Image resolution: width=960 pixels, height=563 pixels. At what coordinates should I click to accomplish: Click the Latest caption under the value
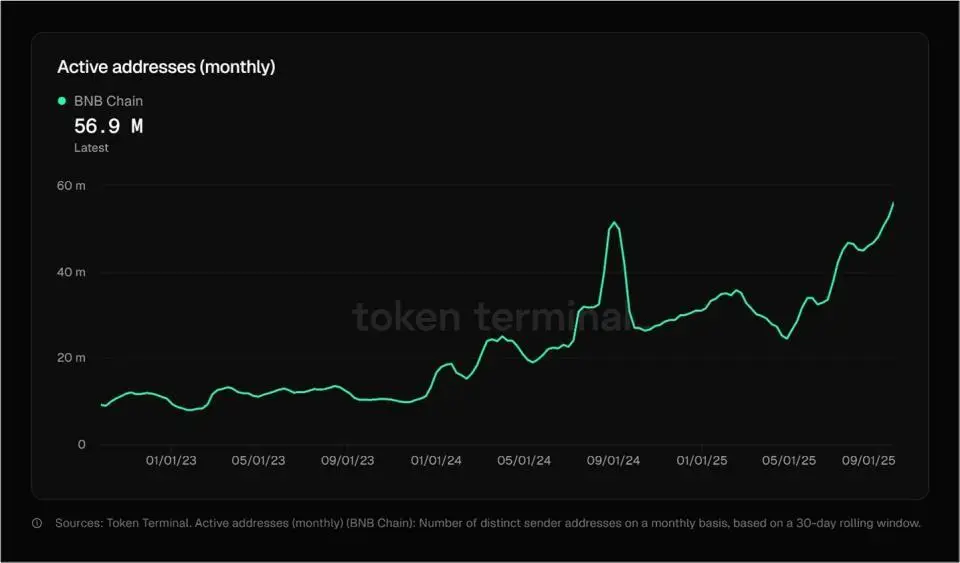[91, 148]
